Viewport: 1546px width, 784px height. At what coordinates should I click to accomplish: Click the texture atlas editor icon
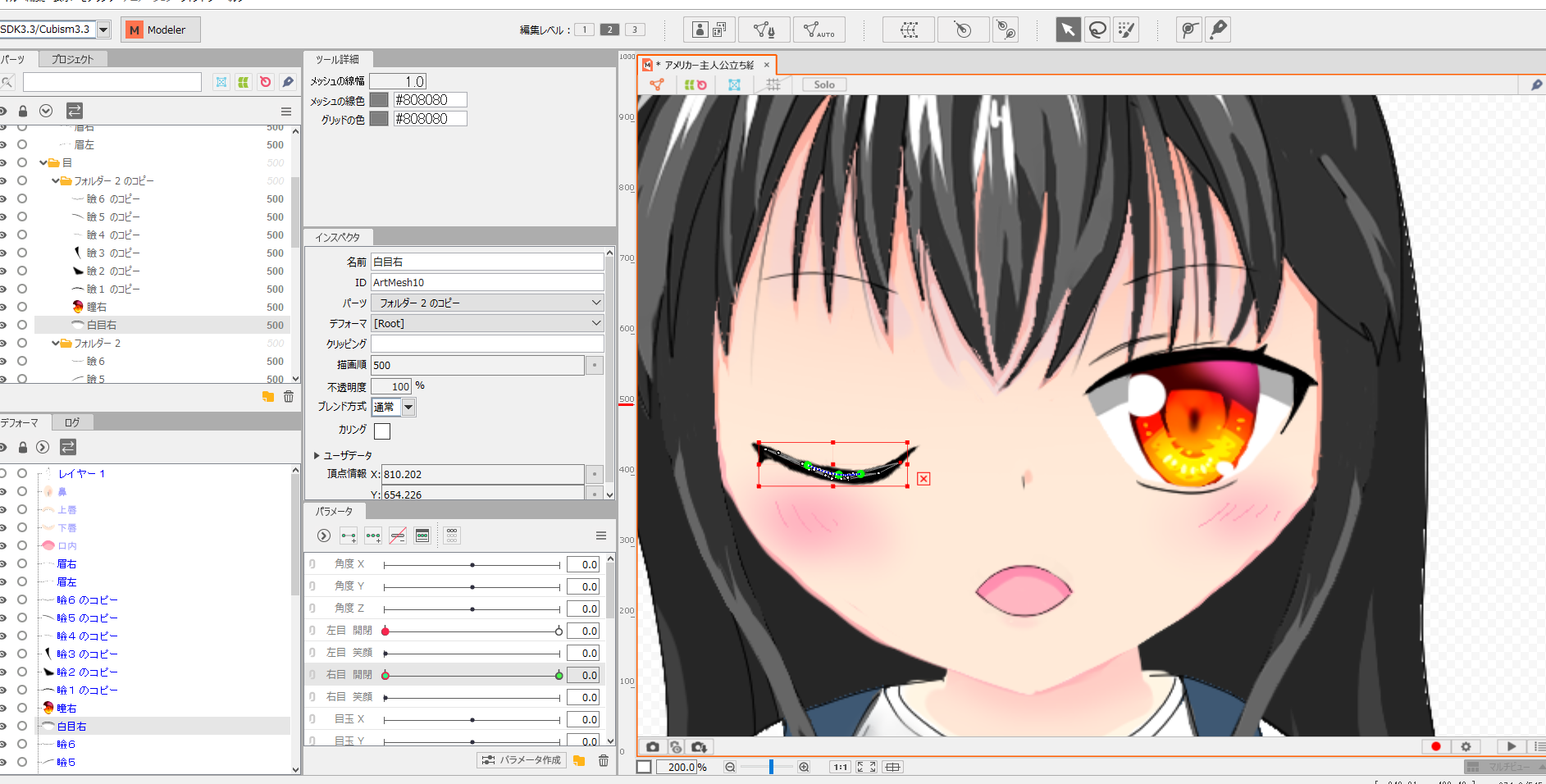709,30
